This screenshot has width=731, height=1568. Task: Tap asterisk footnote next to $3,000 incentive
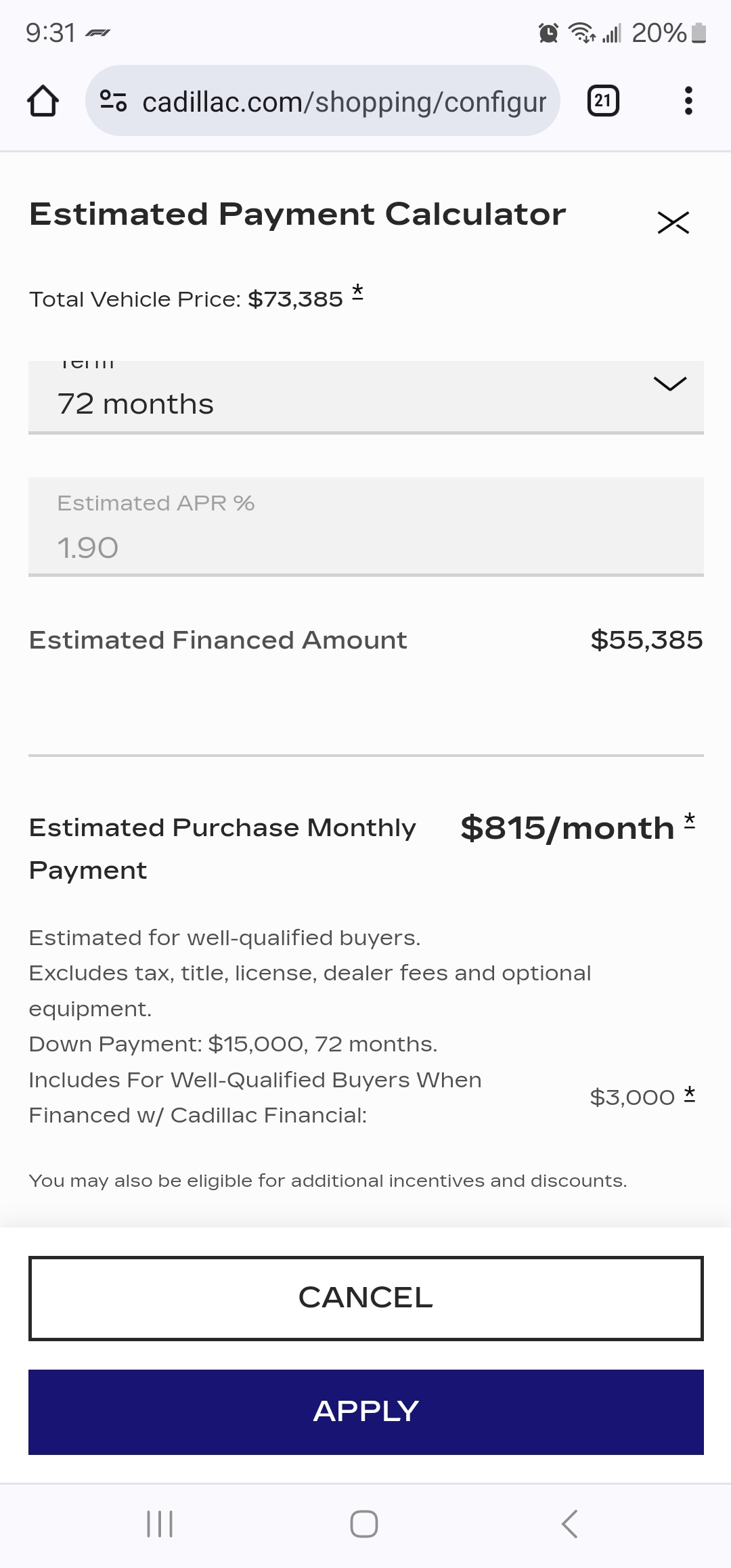690,1094
